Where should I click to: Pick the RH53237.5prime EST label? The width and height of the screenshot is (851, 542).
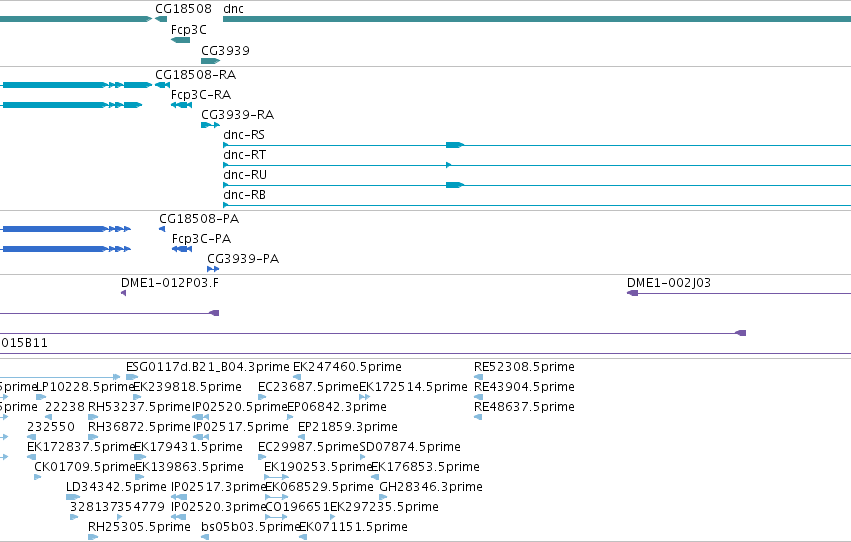139,407
